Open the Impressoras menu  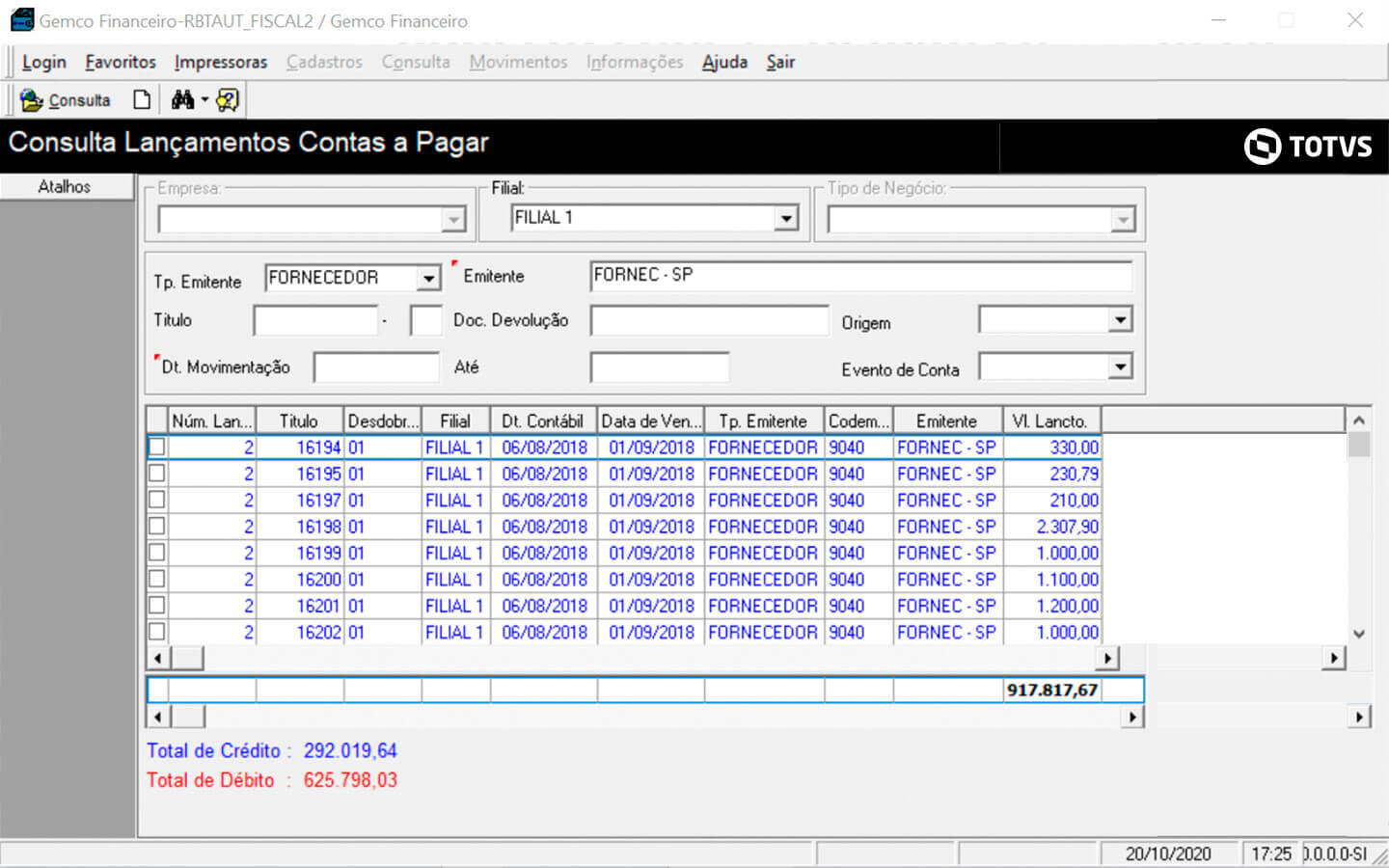221,63
